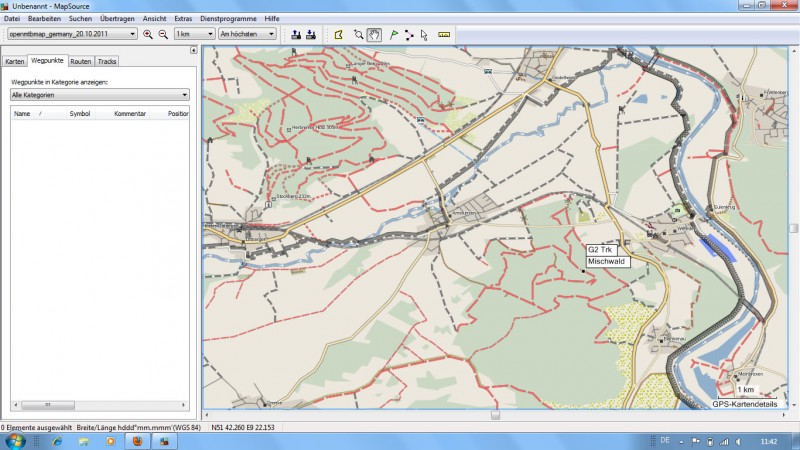Image resolution: width=800 pixels, height=450 pixels.
Task: Open Windows Start menu button
Action: [x=16, y=441]
